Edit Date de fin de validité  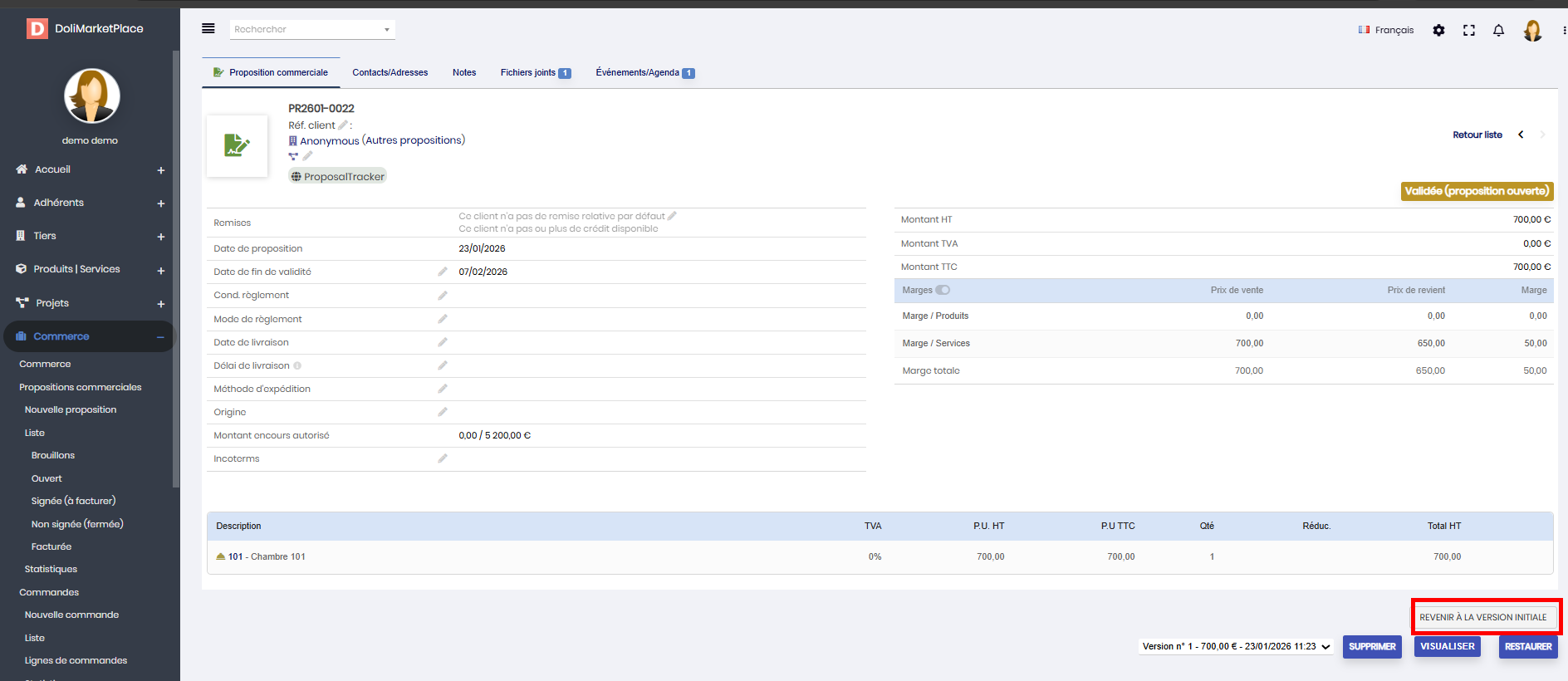tap(443, 272)
